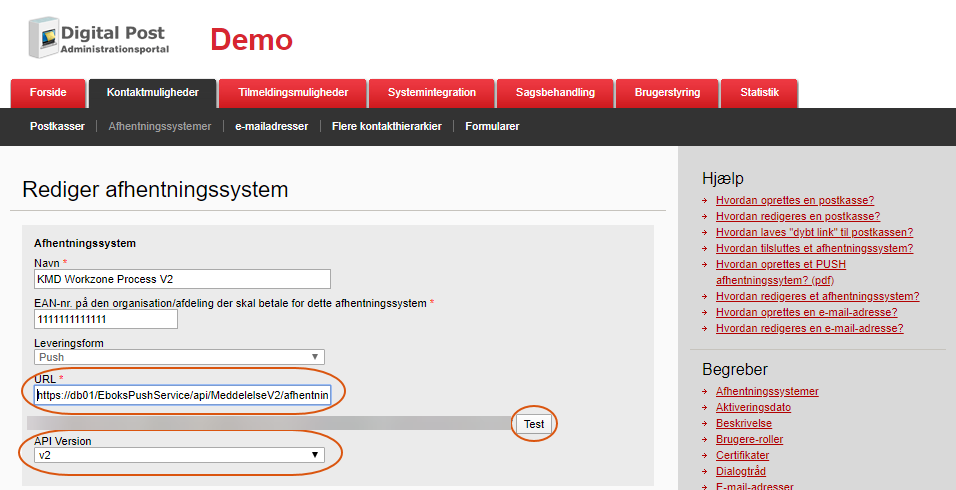Click the Test button
The image size is (956, 490).
pos(534,424)
